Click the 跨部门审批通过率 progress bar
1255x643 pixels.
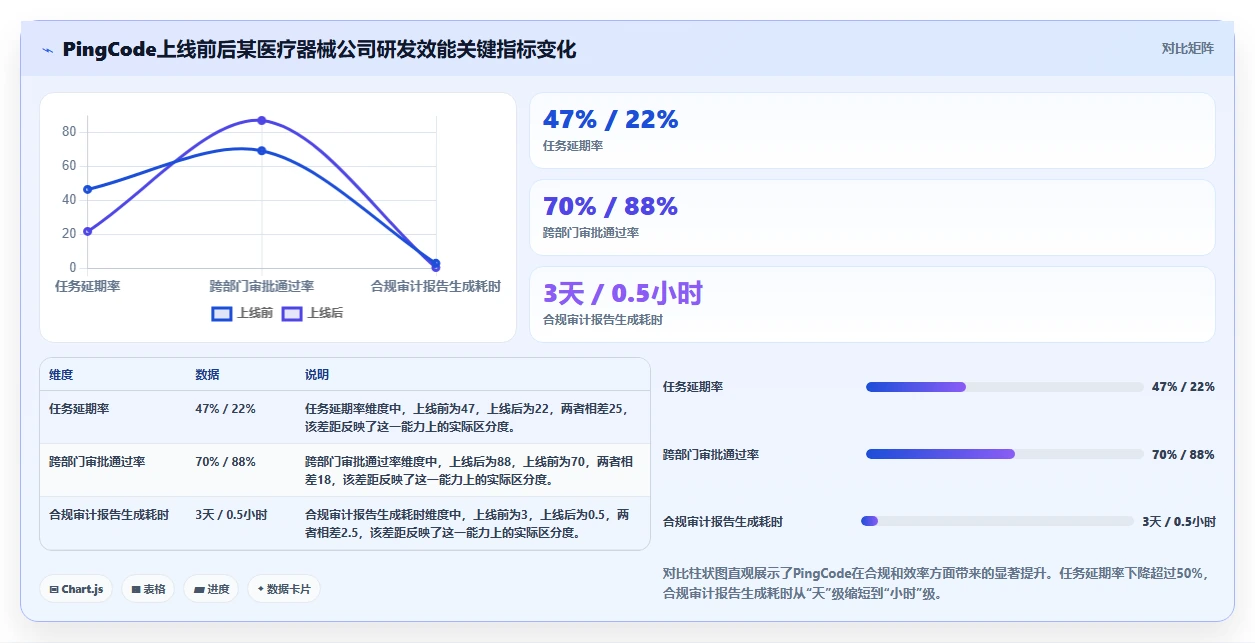point(1004,454)
